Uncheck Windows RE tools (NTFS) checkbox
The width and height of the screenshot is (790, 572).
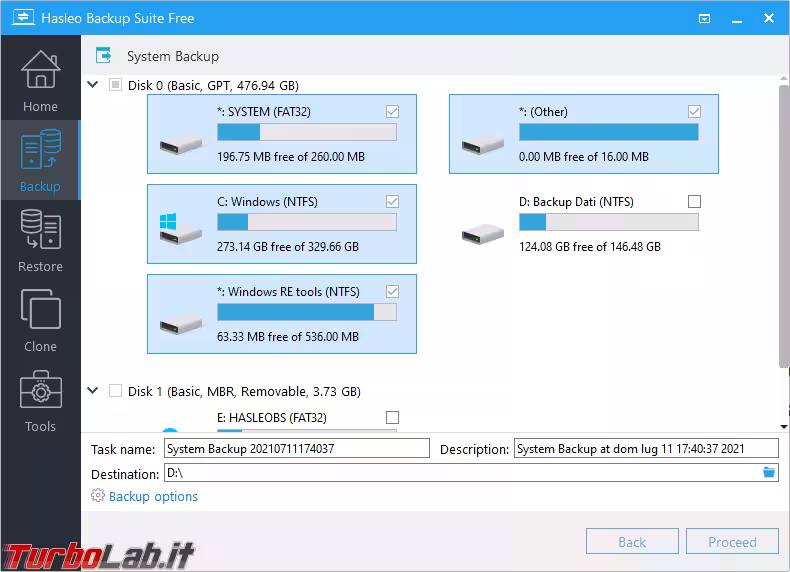coord(392,291)
